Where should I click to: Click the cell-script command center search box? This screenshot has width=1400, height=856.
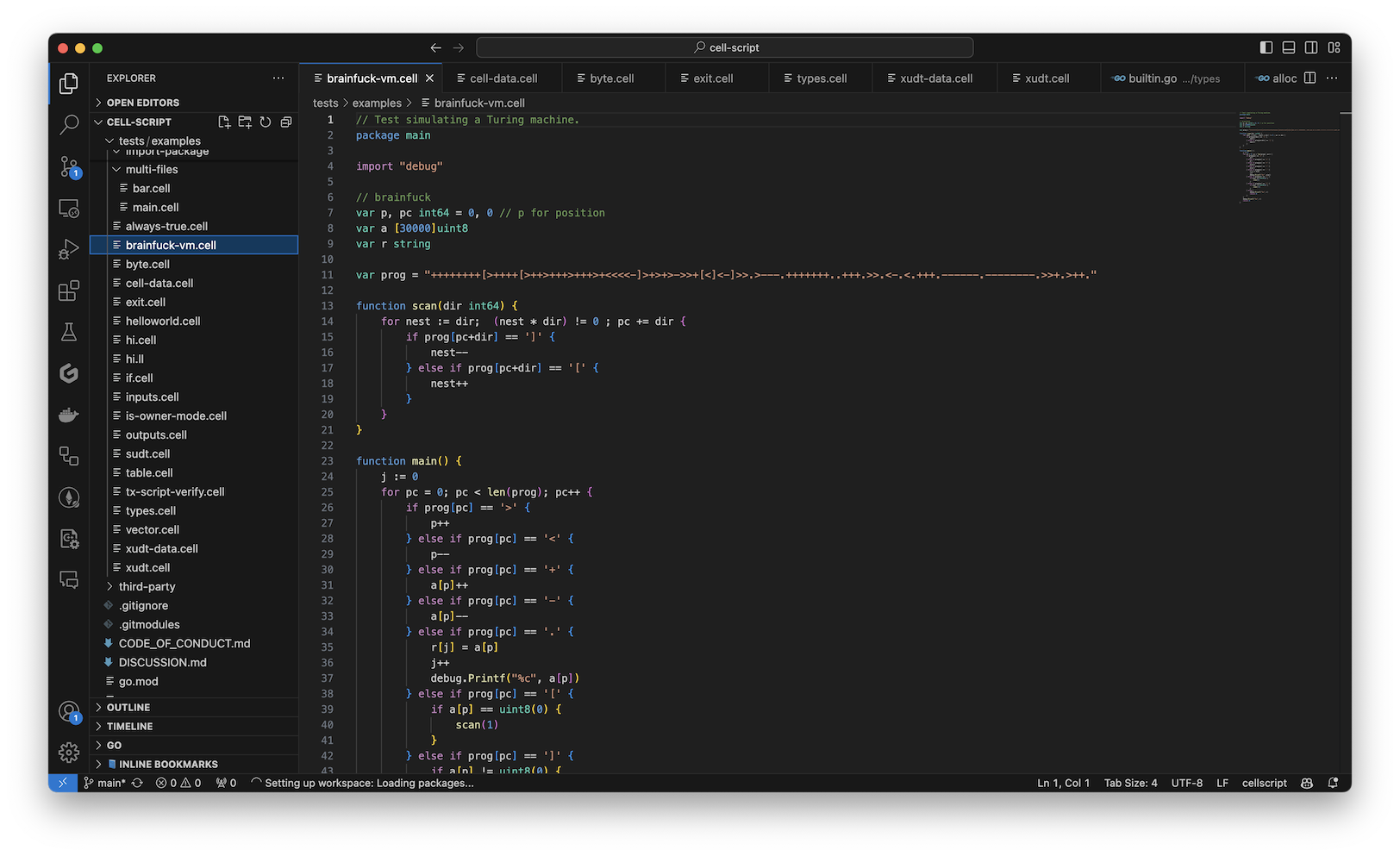[x=724, y=47]
